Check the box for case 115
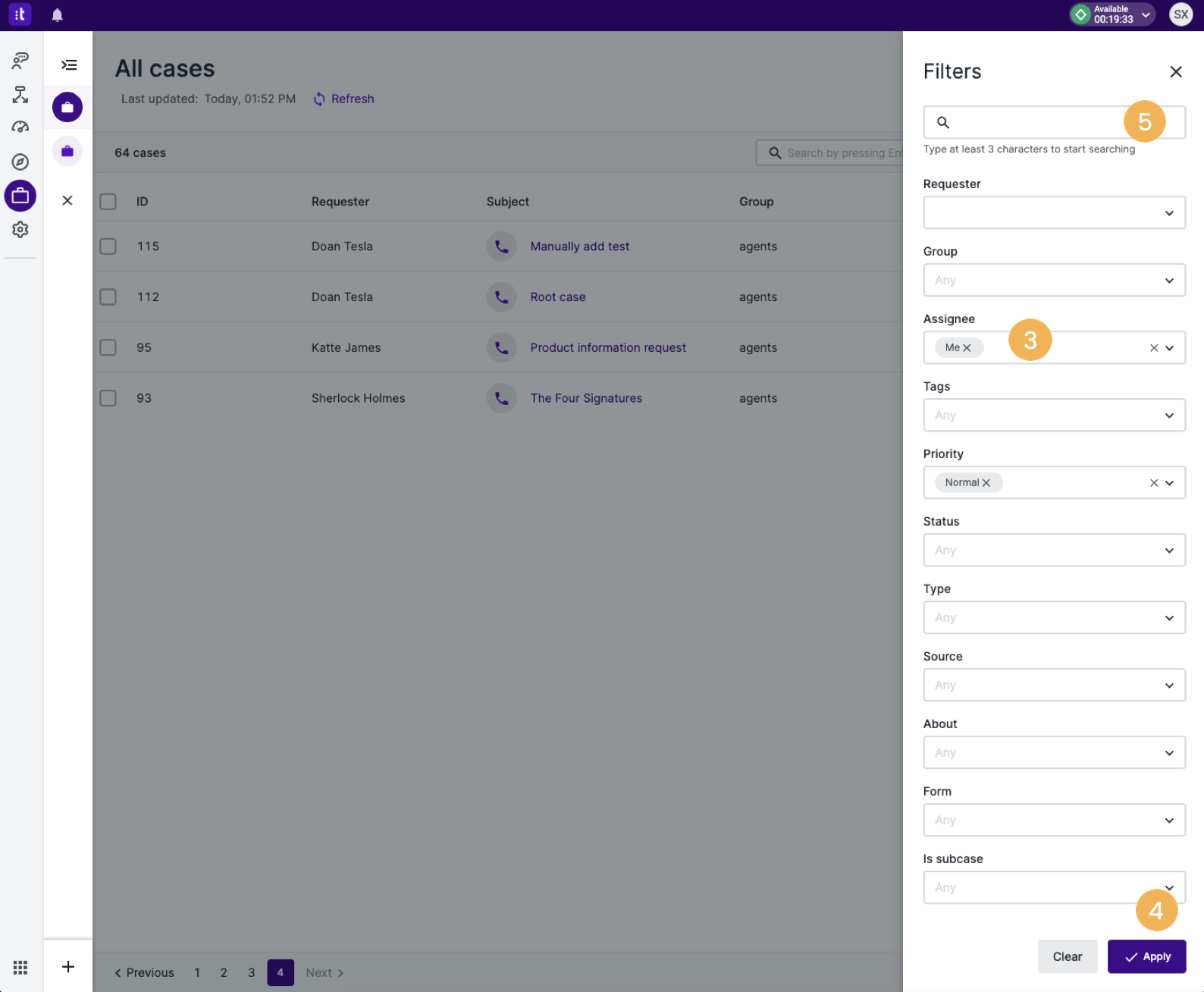Screen dimensions: 1204x992 108,246
